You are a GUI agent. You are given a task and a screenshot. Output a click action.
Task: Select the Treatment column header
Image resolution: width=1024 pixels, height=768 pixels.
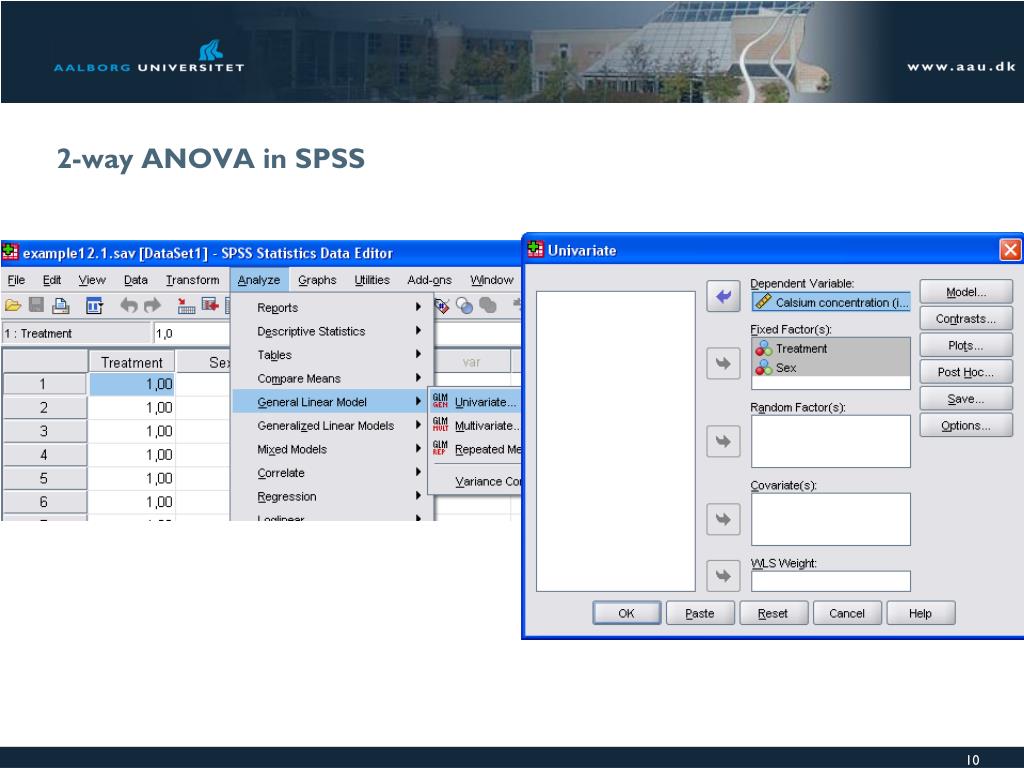click(x=131, y=362)
